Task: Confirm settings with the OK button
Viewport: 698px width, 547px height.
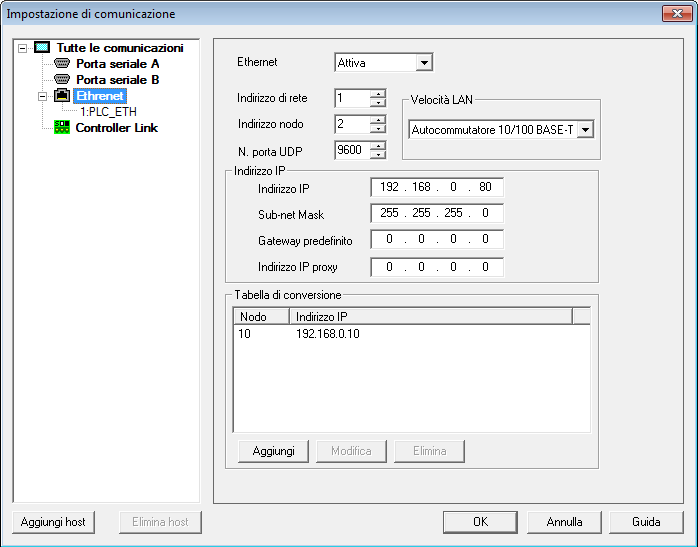Action: [x=480, y=522]
